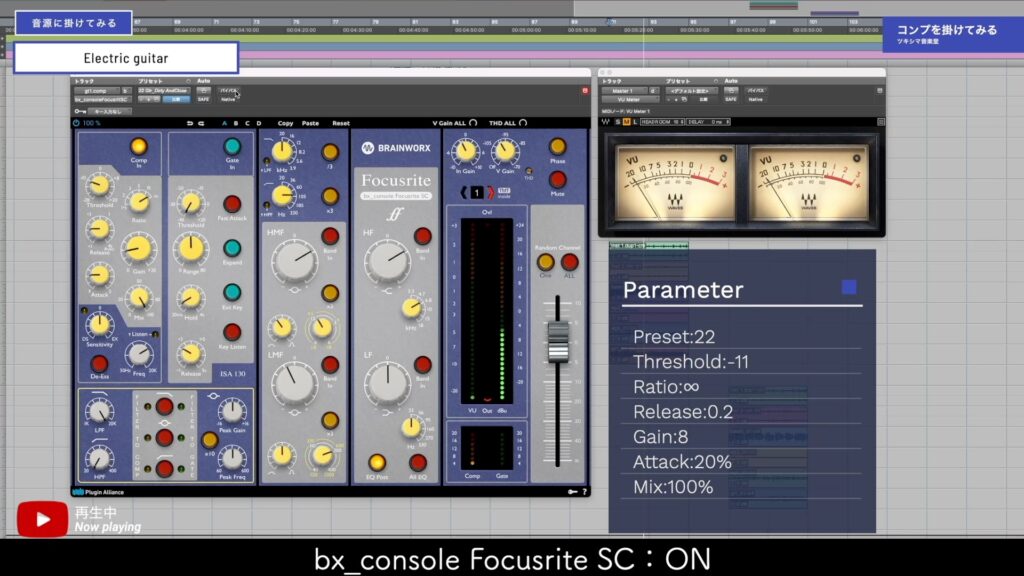Image resolution: width=1024 pixels, height=576 pixels.
Task: Click the license key icon in footer
Action: point(572,492)
